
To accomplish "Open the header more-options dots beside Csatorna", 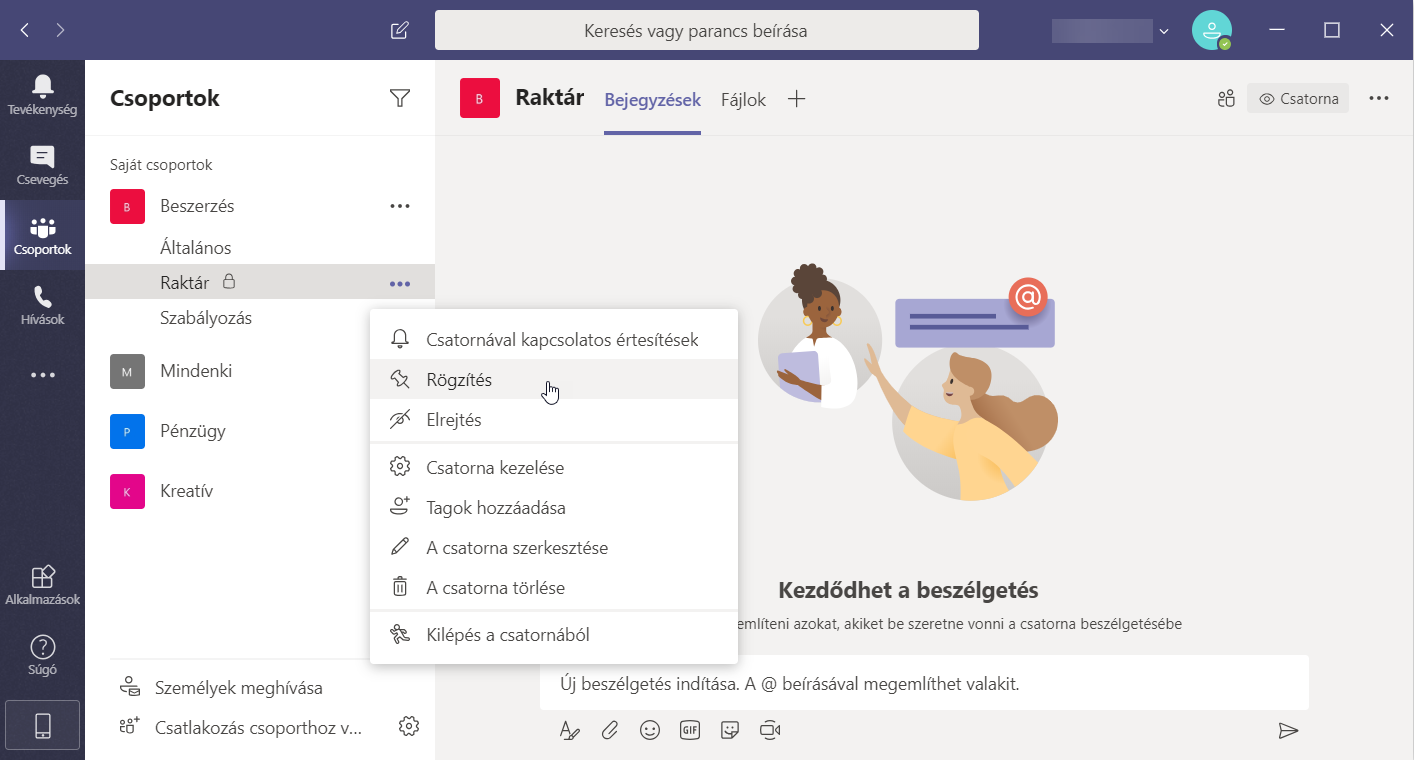I will coord(1379,99).
